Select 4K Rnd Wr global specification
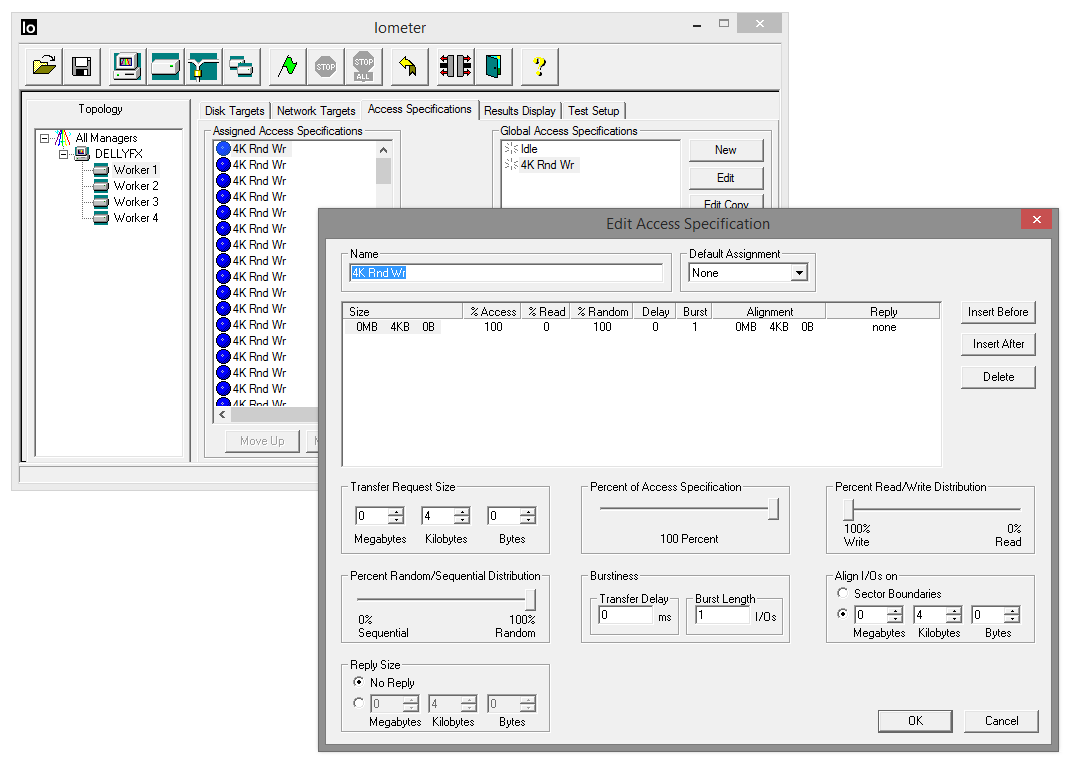Screen dimensions: 1072x766 (x=547, y=165)
